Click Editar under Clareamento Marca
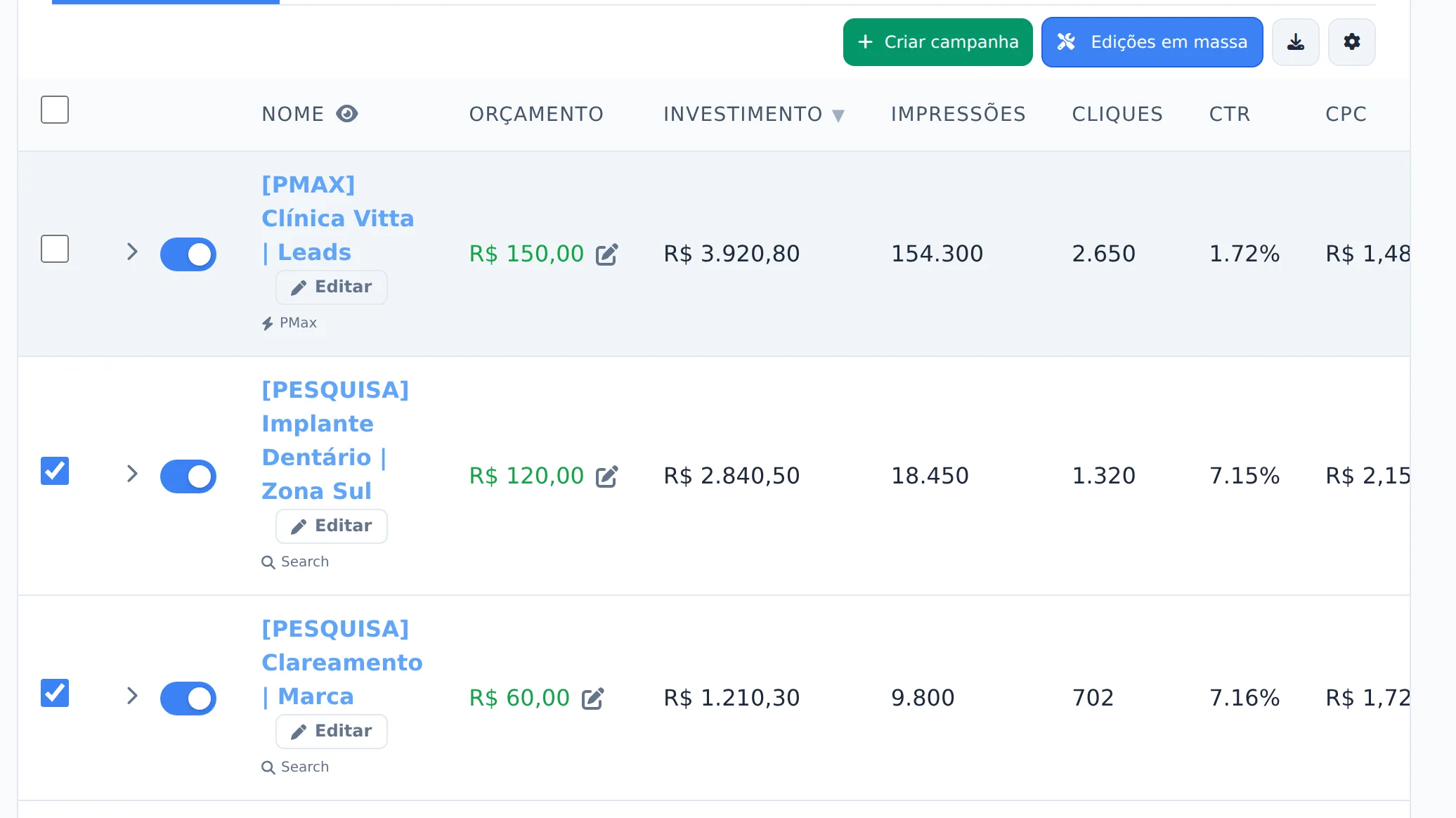The image size is (1456, 818). tap(332, 732)
